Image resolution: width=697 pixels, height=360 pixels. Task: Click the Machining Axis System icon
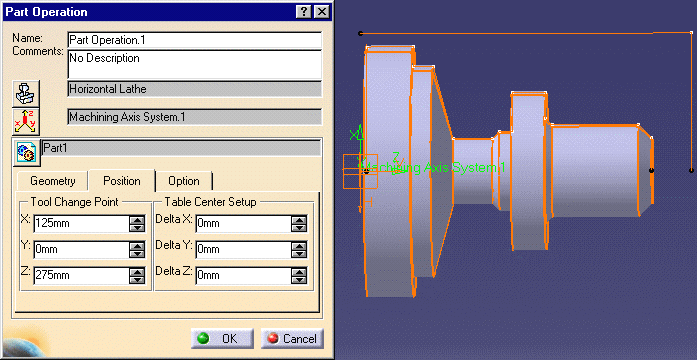point(26,121)
